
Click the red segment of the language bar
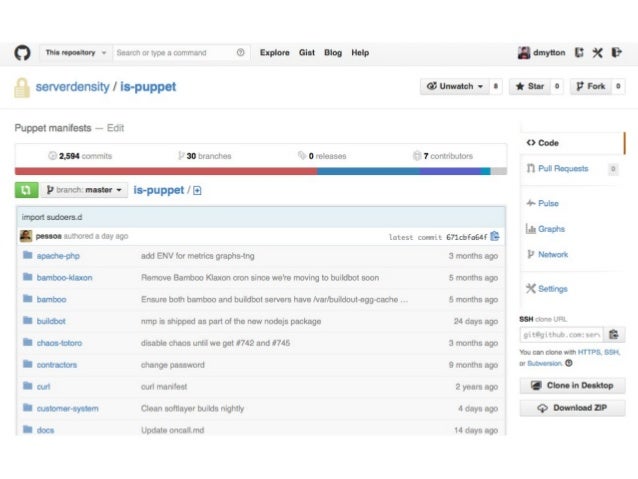(166, 171)
